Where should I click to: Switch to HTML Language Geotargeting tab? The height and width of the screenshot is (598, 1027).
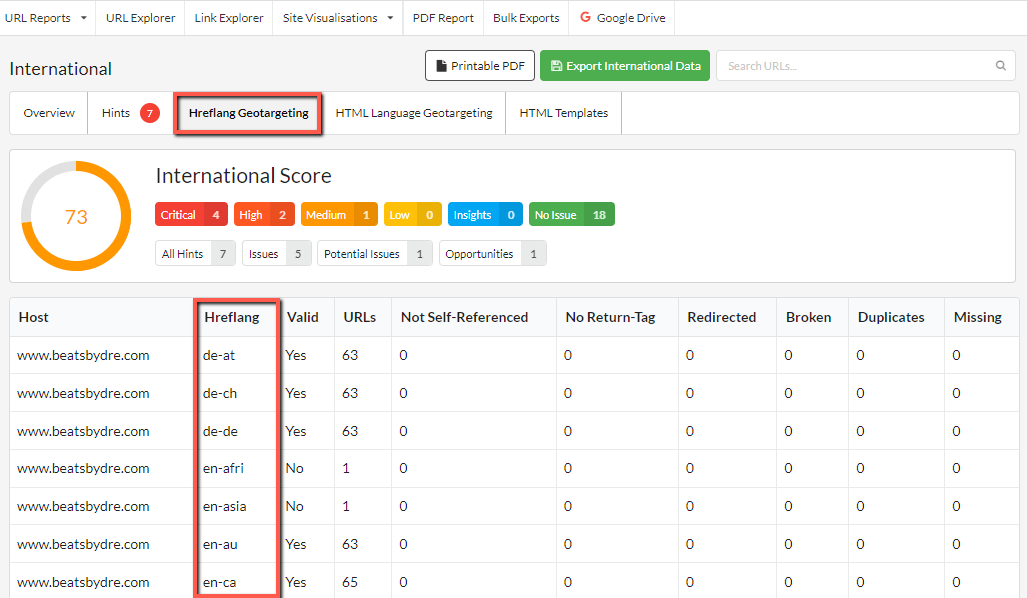[x=414, y=113]
